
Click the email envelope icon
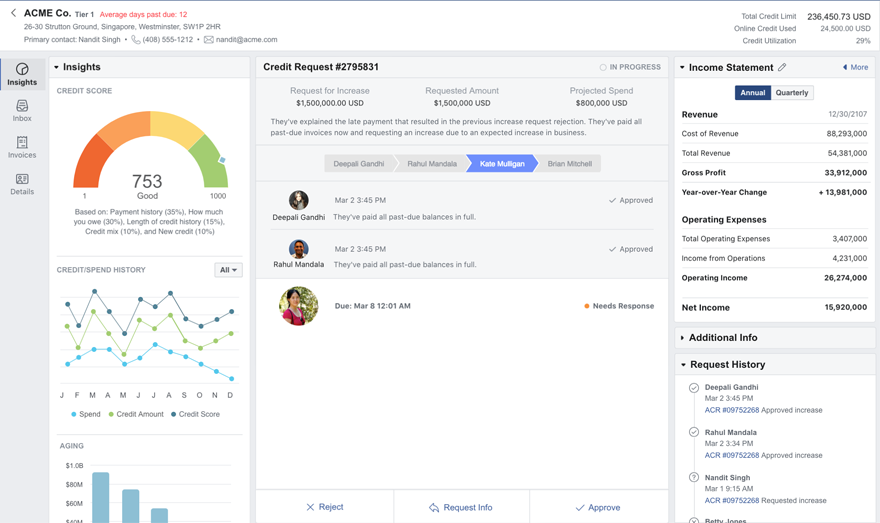click(x=208, y=40)
